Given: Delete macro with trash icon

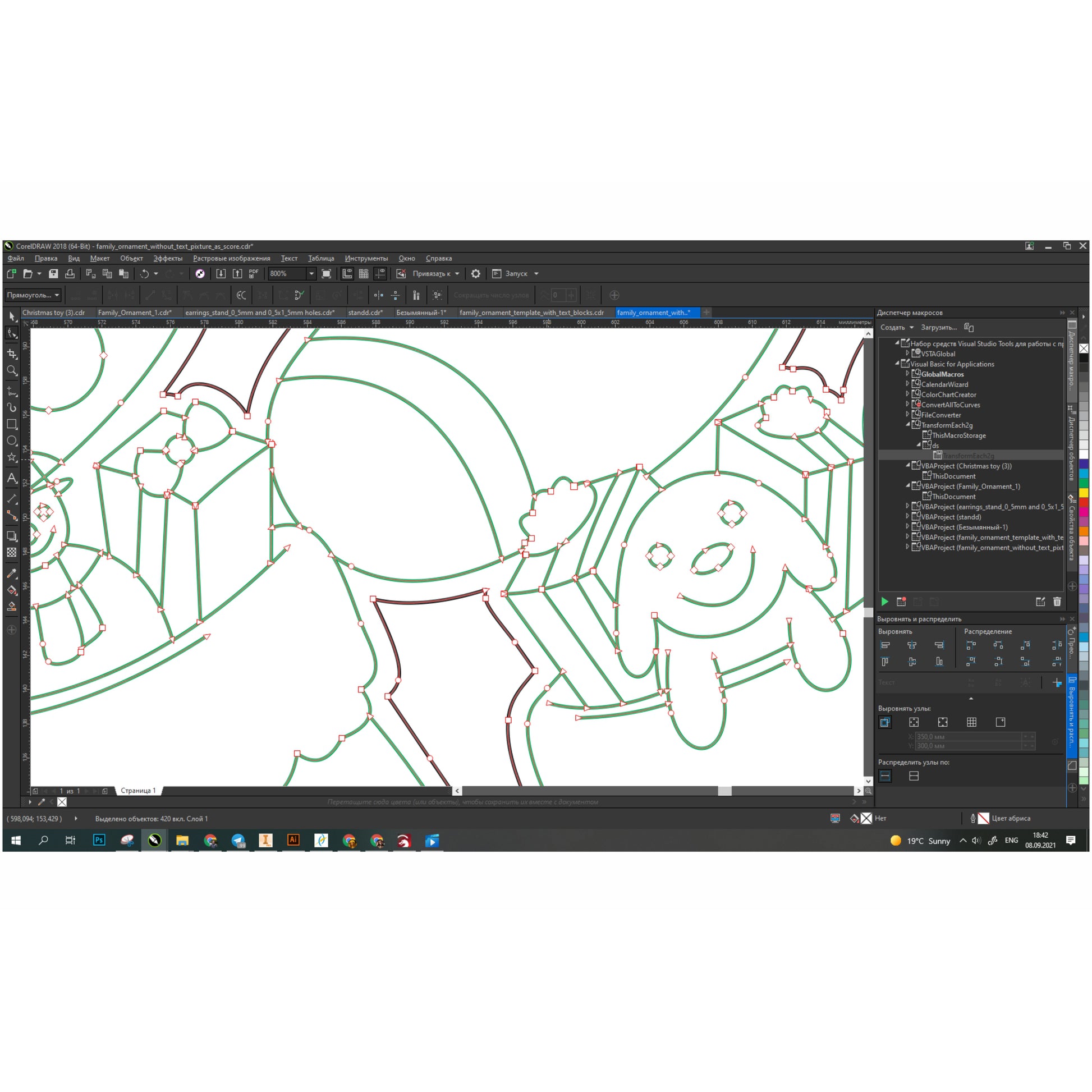Looking at the screenshot, I should [1057, 602].
